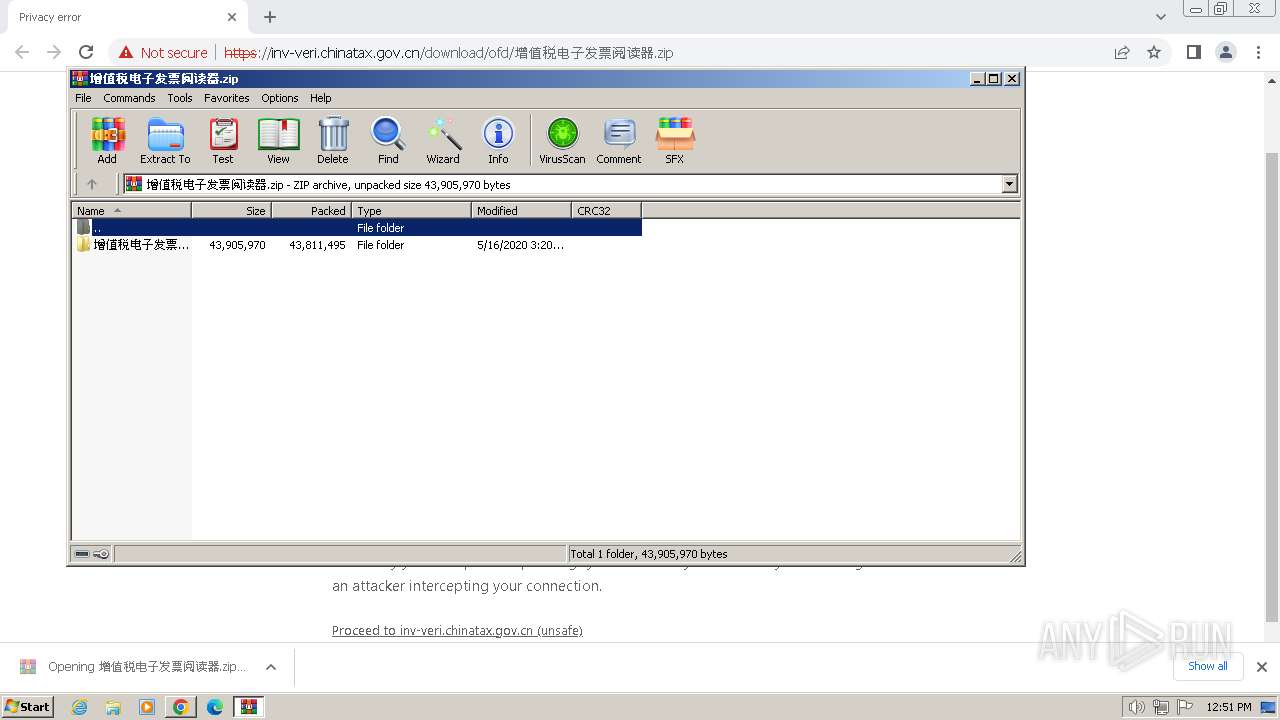The width and height of the screenshot is (1280, 720).
Task: Open the Help menu
Action: [320, 98]
